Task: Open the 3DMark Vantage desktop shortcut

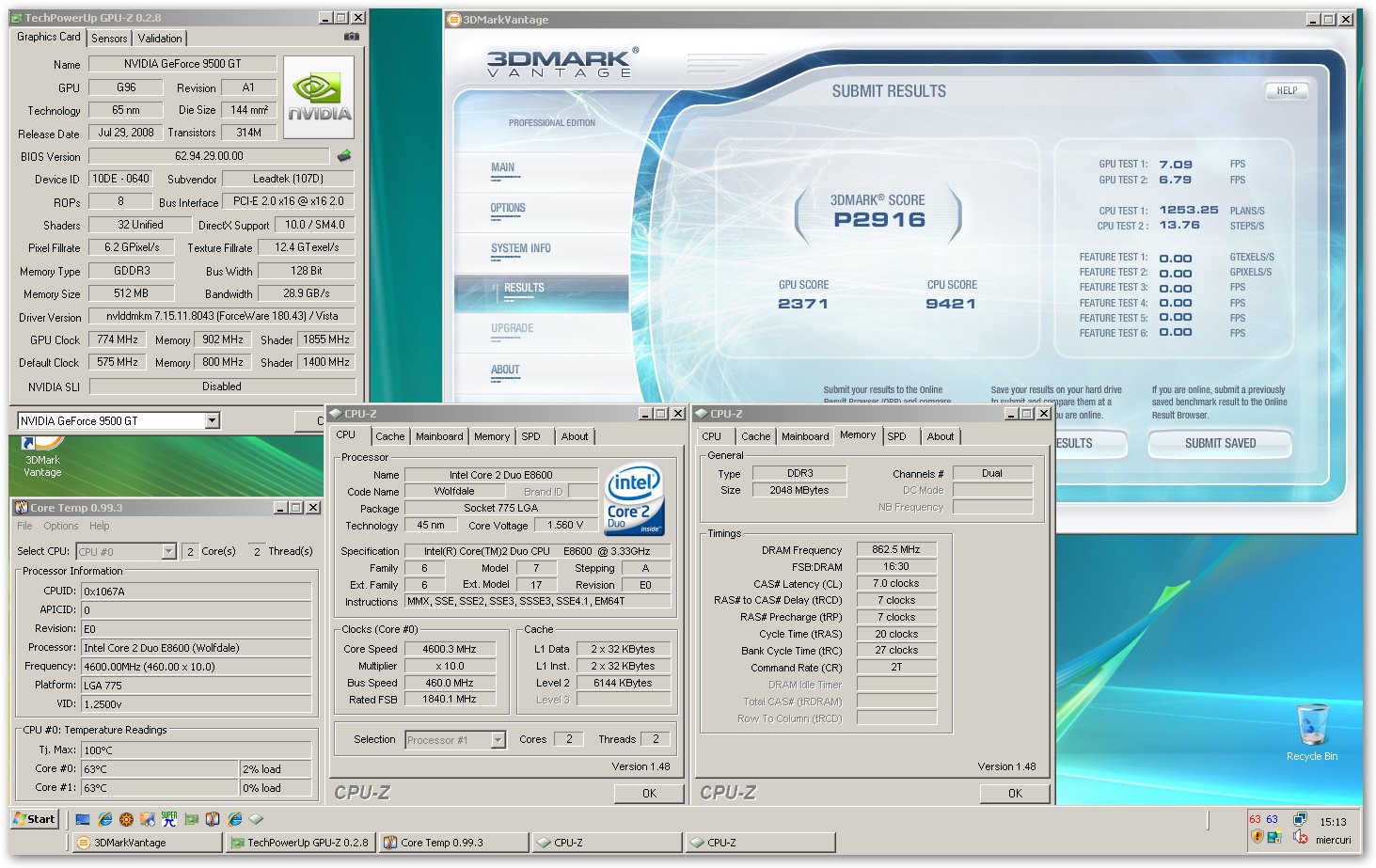Action: pyautogui.click(x=42, y=454)
